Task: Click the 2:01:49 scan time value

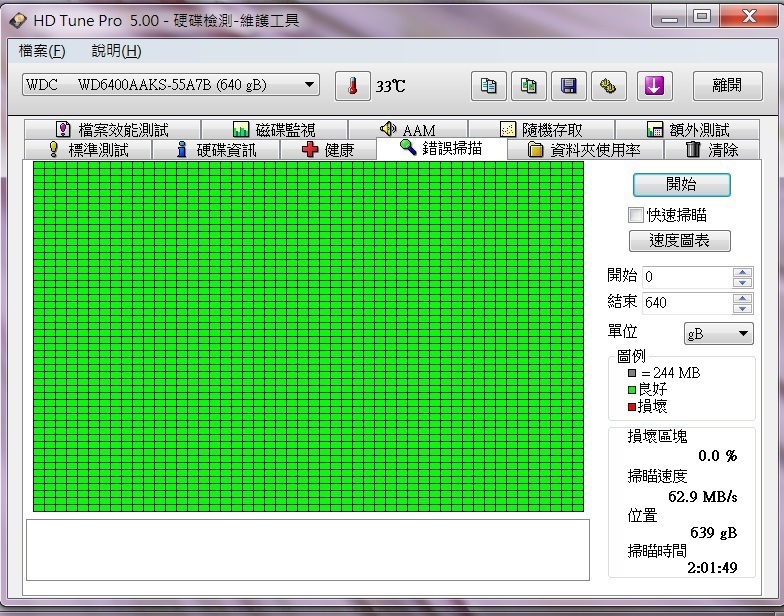Action: (x=712, y=568)
